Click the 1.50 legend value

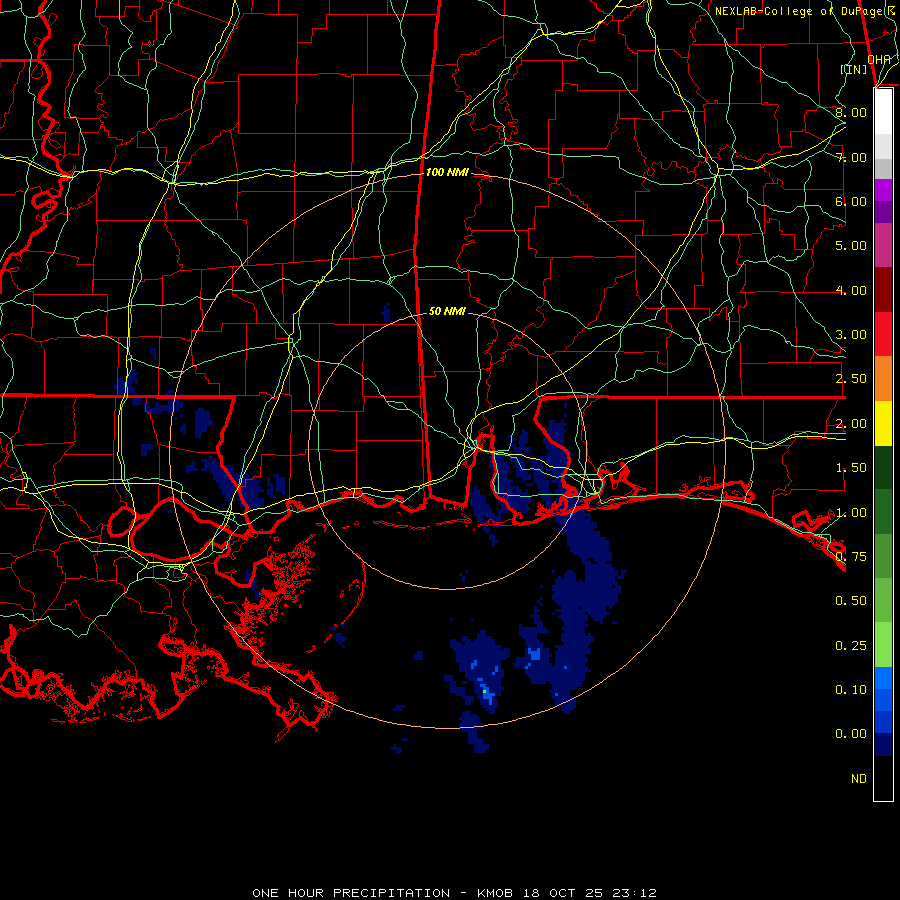click(x=851, y=468)
